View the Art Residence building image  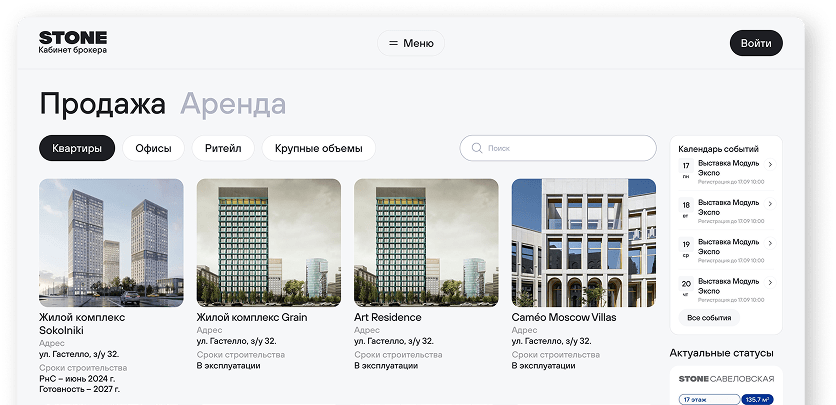tap(426, 241)
